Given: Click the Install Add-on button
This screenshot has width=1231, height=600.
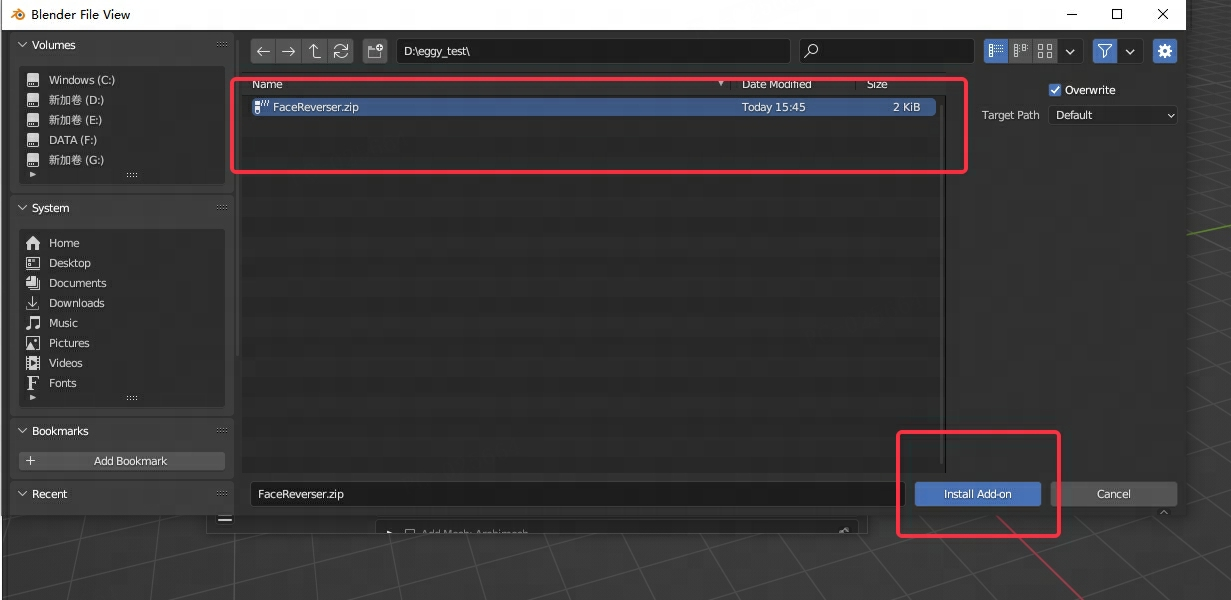Looking at the screenshot, I should [977, 494].
